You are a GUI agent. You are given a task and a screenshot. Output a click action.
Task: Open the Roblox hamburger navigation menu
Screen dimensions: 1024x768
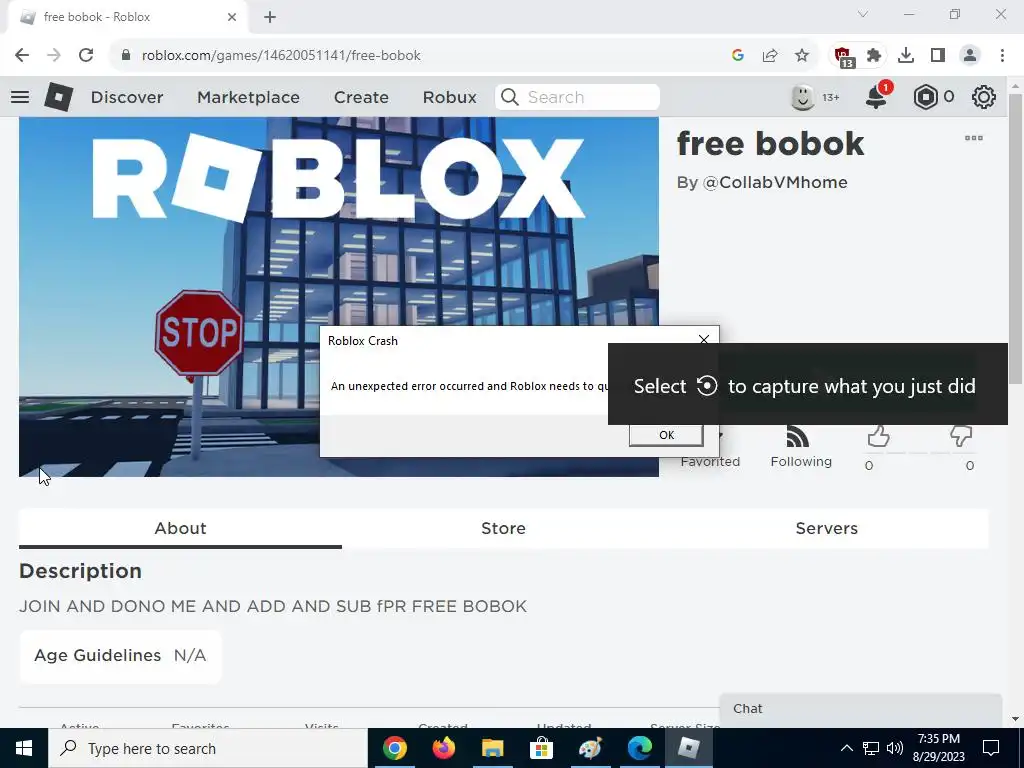pos(20,97)
